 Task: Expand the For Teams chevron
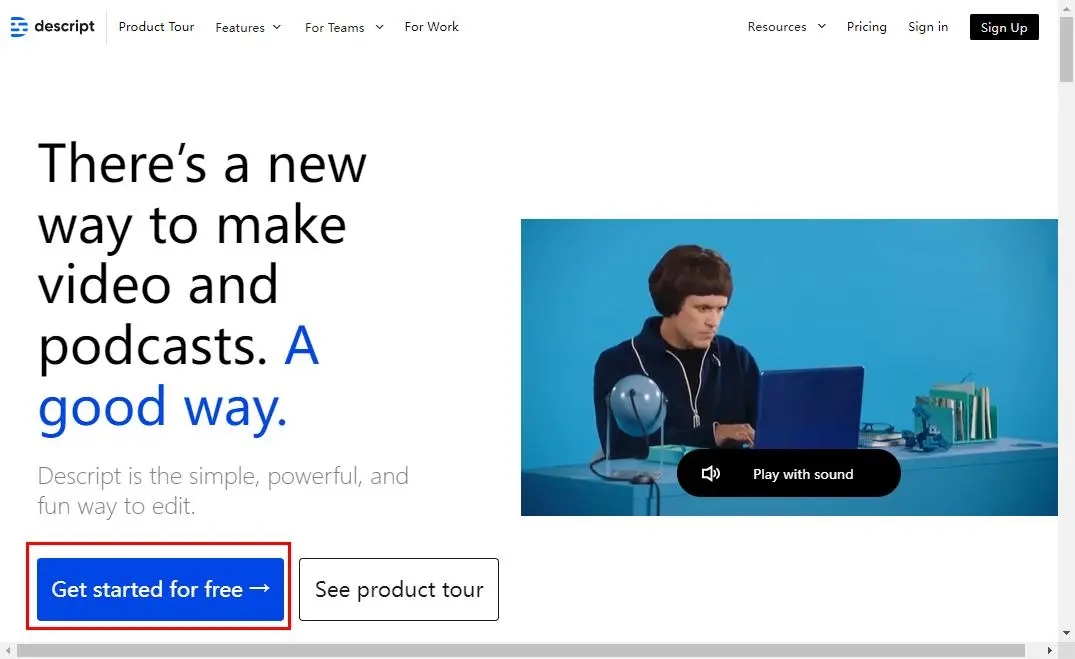(379, 27)
